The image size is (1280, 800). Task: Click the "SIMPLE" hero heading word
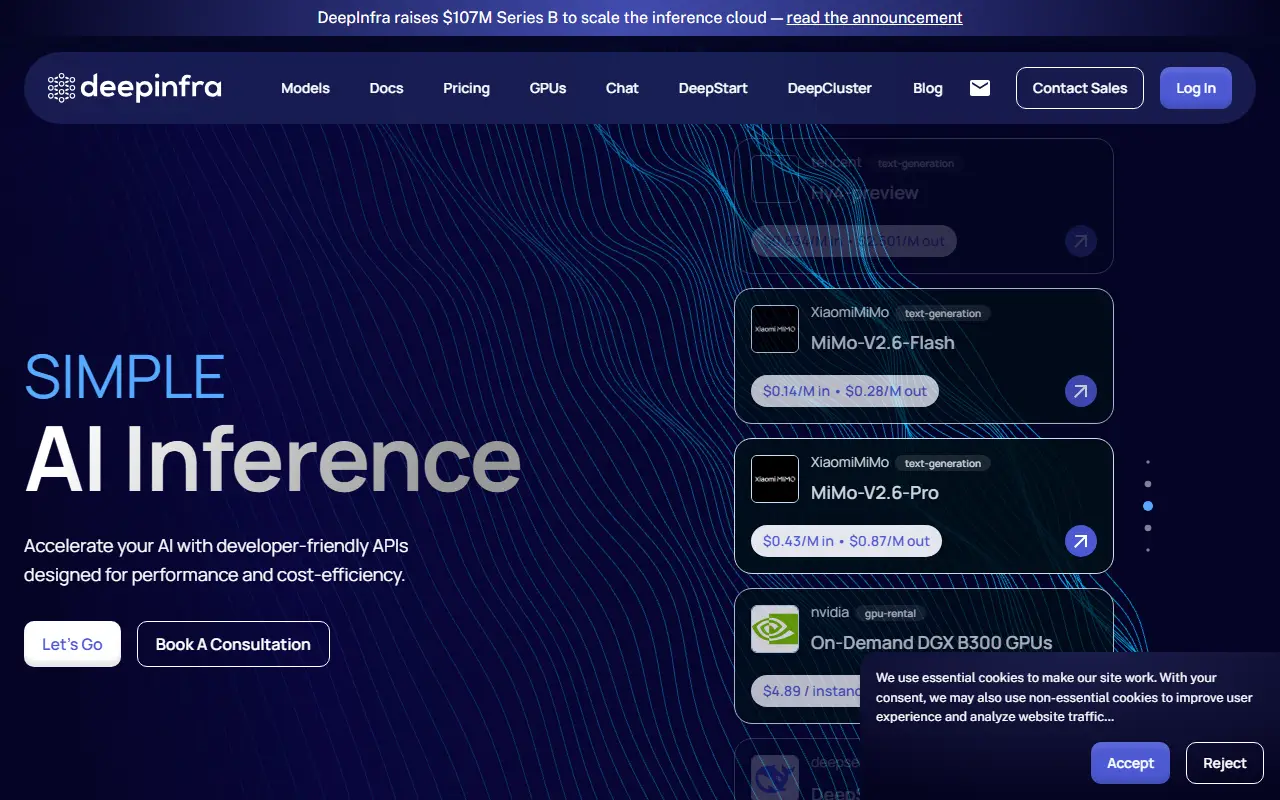click(125, 376)
